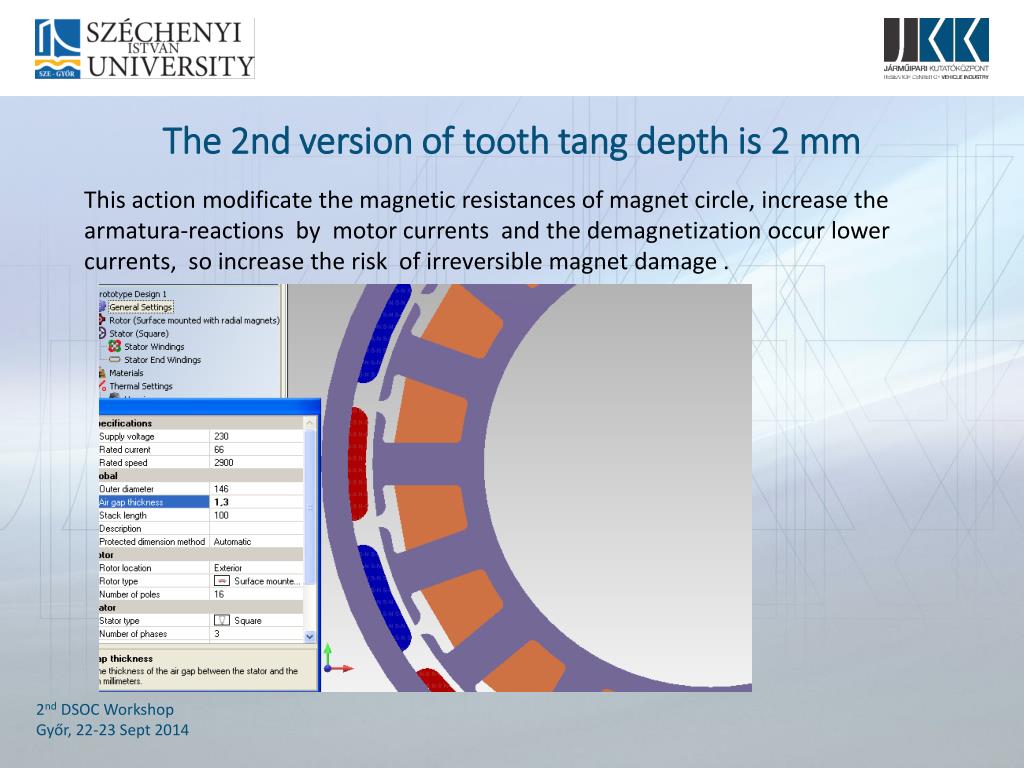This screenshot has width=1024, height=768.
Task: Click the Prototype Design 1 root node
Action: click(133, 294)
